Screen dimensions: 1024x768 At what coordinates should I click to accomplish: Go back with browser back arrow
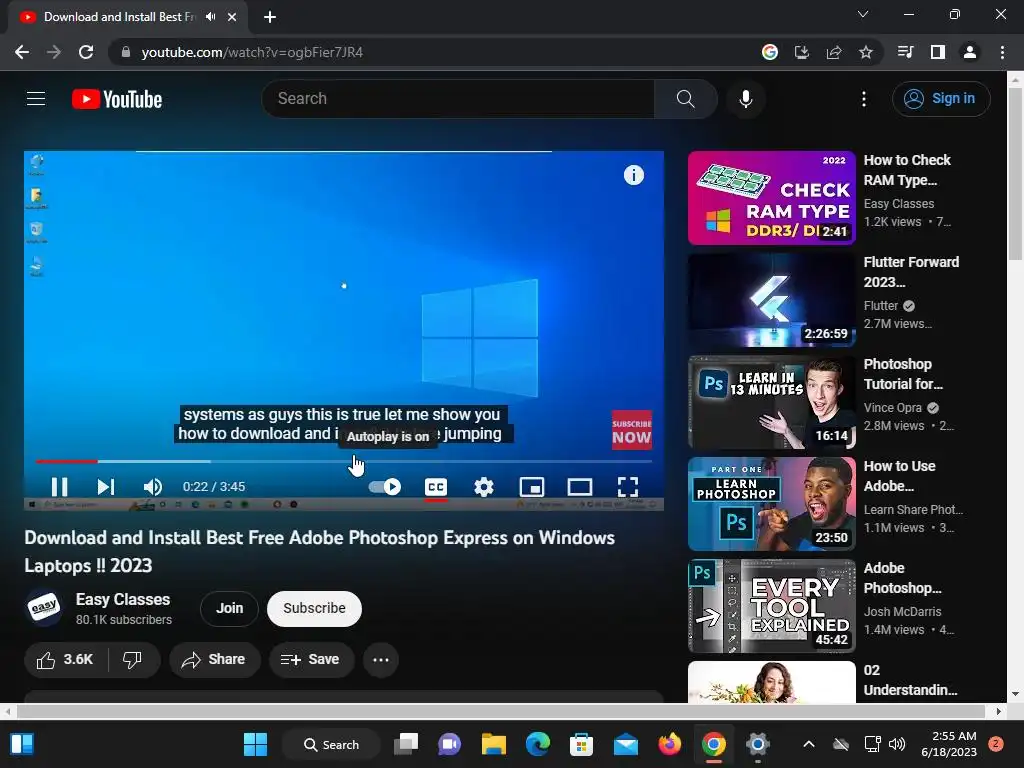[x=22, y=52]
